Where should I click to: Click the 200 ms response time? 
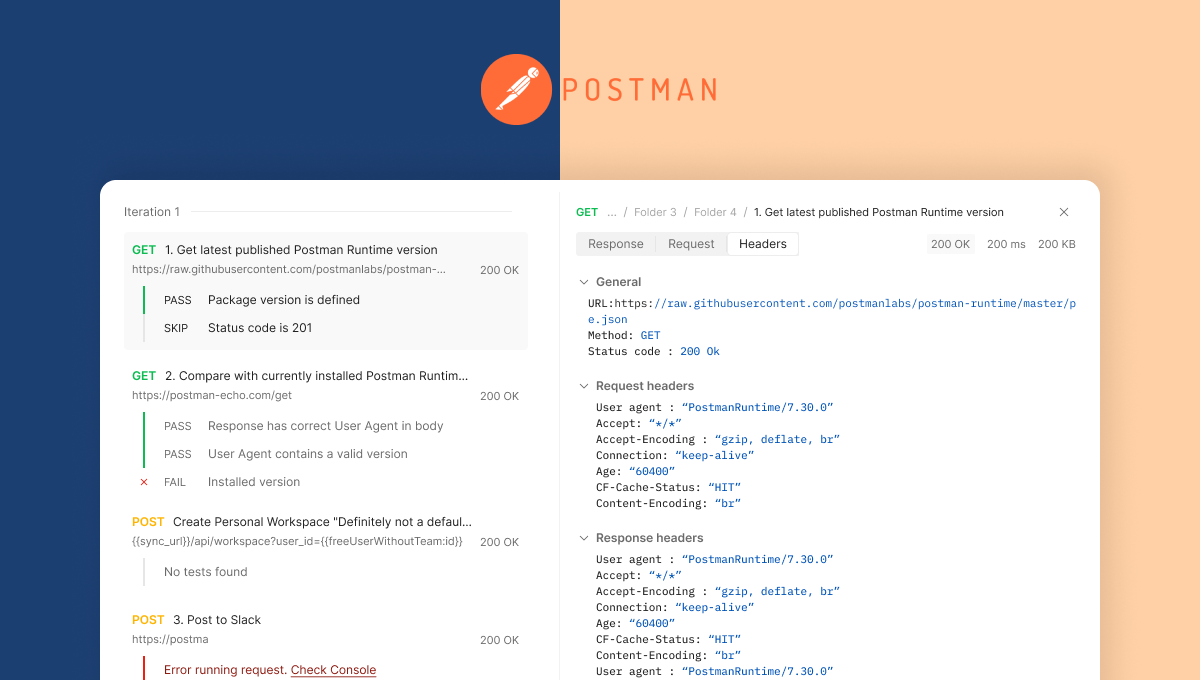[1006, 244]
